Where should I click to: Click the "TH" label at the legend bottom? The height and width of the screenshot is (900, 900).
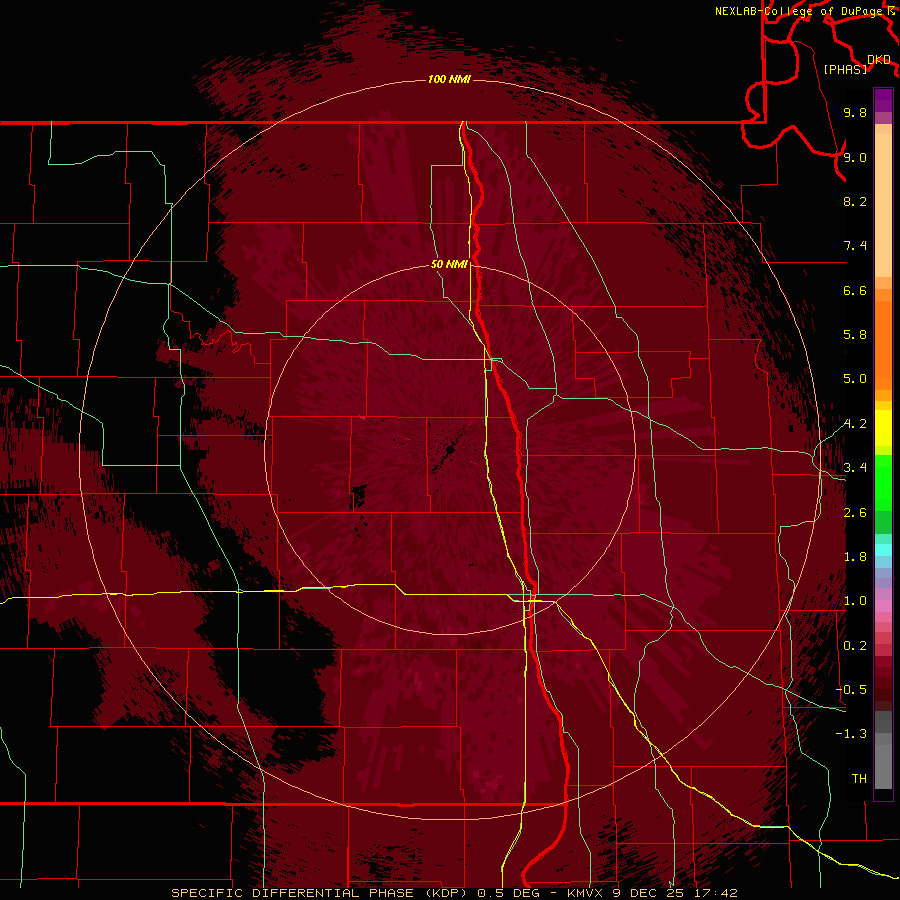pyautogui.click(x=859, y=779)
